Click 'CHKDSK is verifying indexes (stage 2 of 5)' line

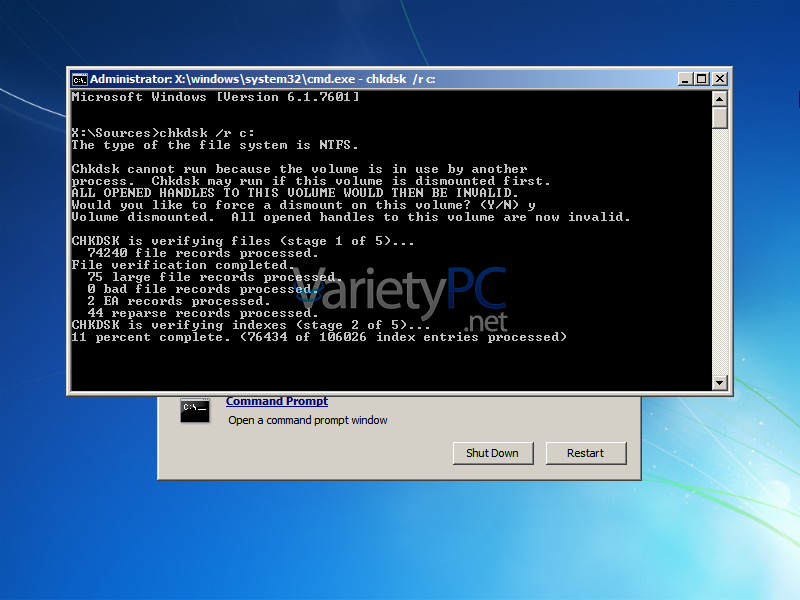[x=251, y=326]
